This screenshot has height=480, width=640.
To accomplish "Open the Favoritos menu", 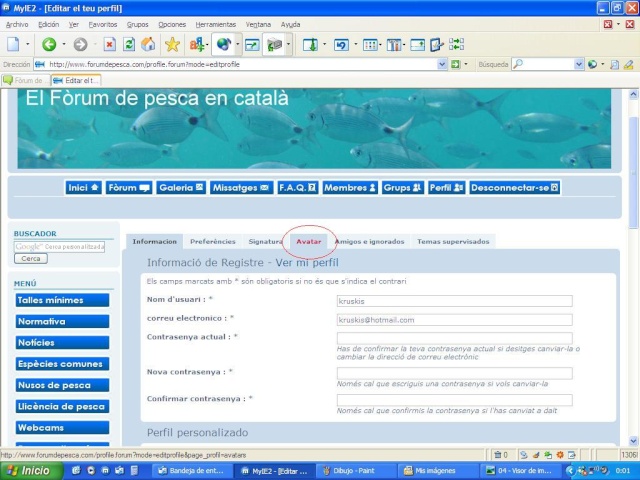I will pos(103,24).
